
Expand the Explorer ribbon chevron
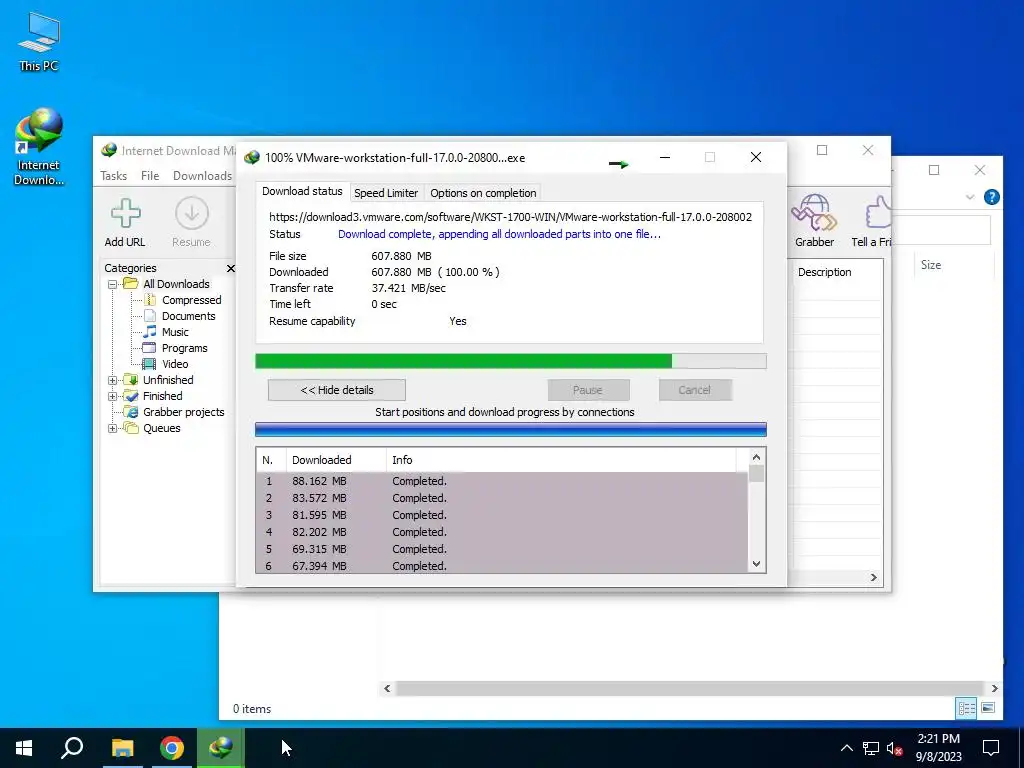click(x=970, y=197)
